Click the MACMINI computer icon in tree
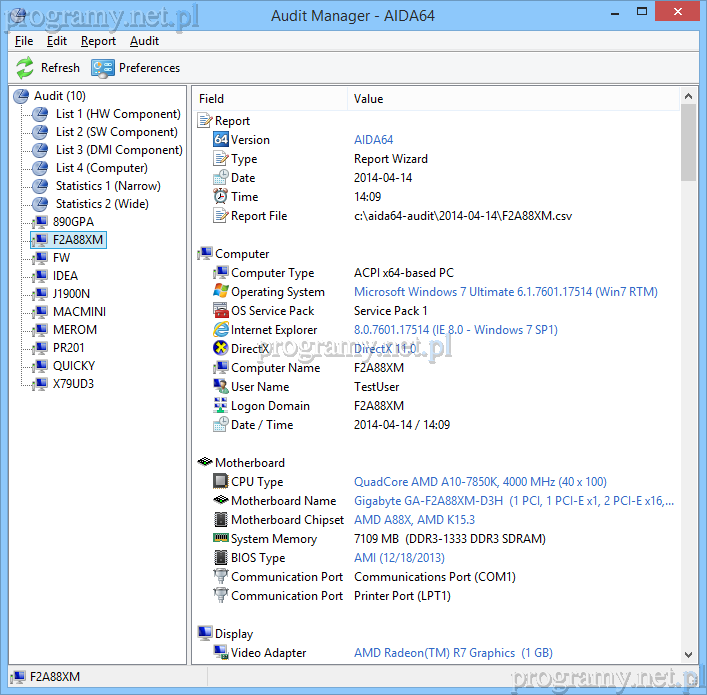Image resolution: width=707 pixels, height=695 pixels. click(x=40, y=312)
